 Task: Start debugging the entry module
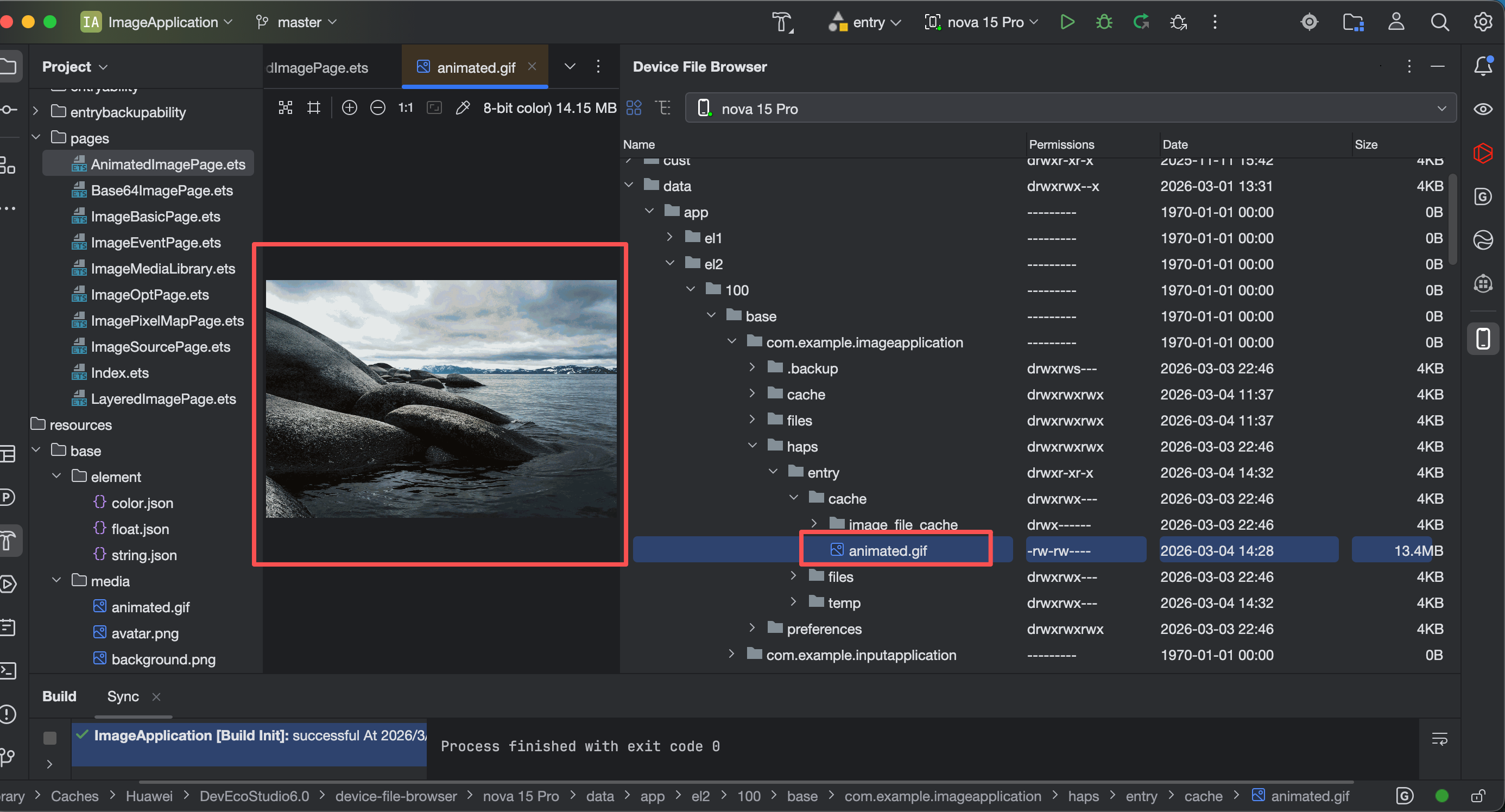coord(1104,22)
